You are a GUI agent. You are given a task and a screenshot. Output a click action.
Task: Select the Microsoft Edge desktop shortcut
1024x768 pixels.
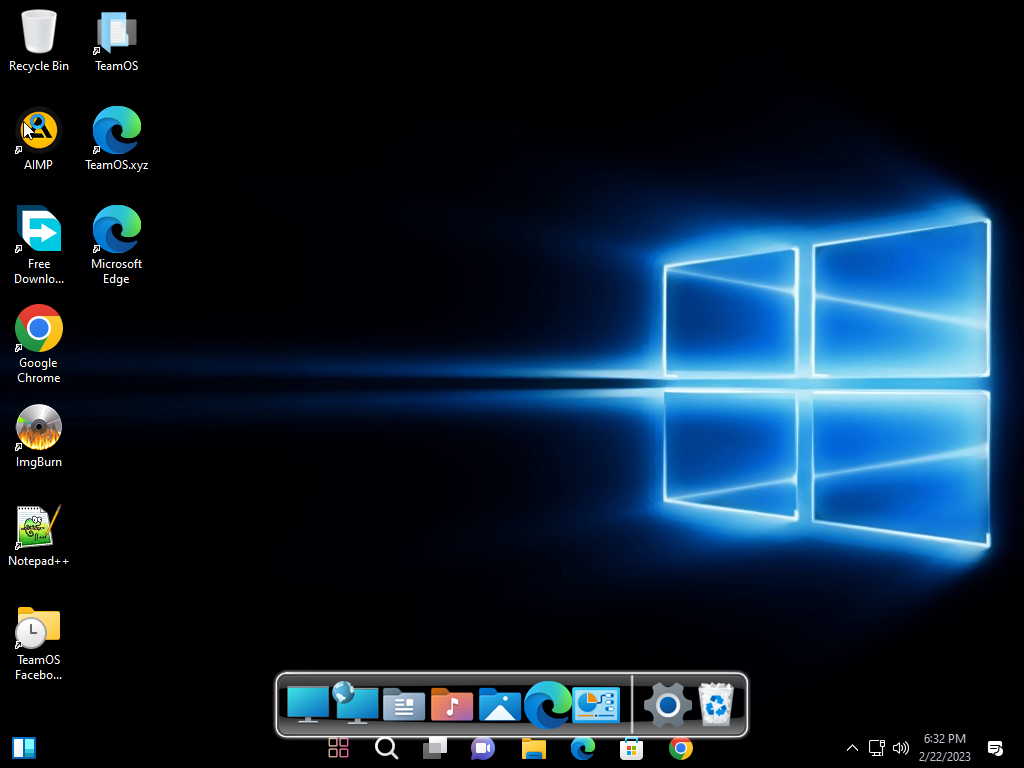(x=116, y=246)
